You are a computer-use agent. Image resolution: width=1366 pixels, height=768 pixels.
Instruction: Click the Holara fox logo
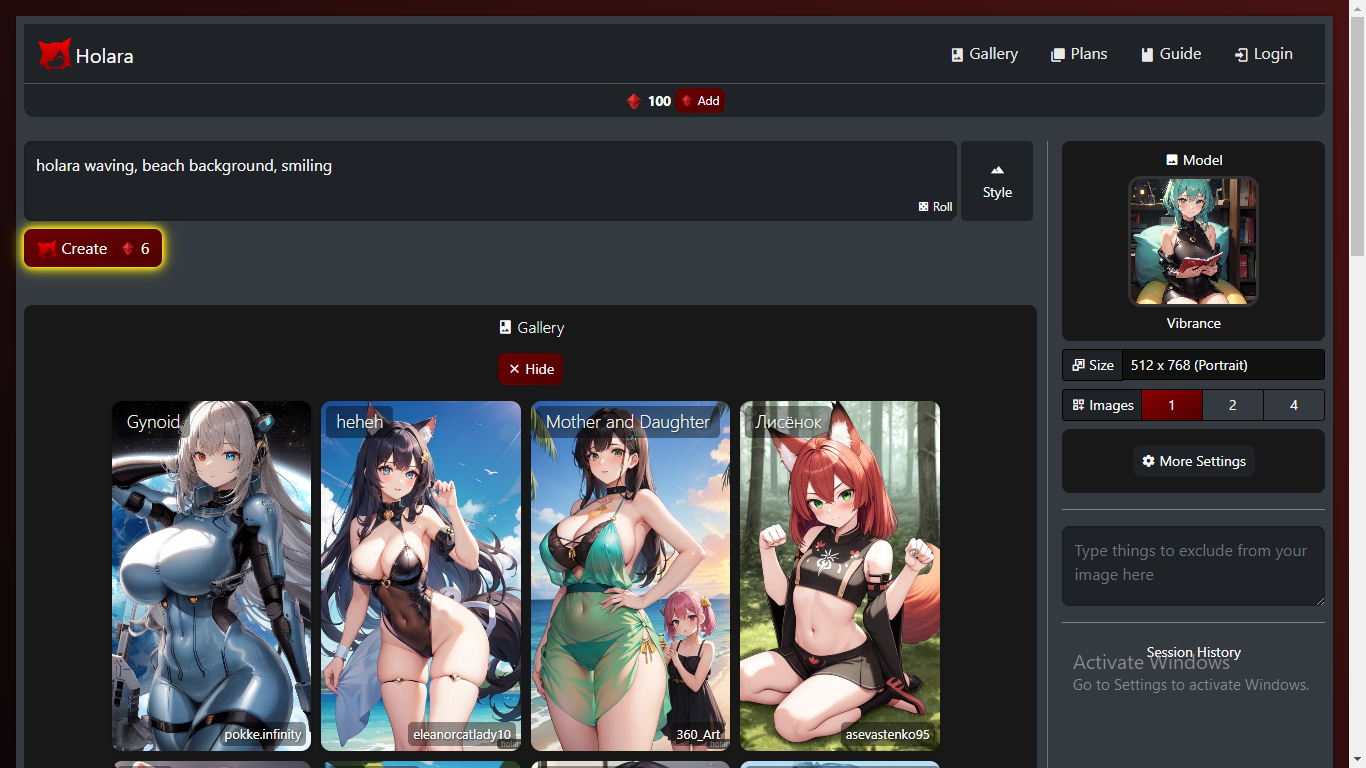[x=53, y=52]
